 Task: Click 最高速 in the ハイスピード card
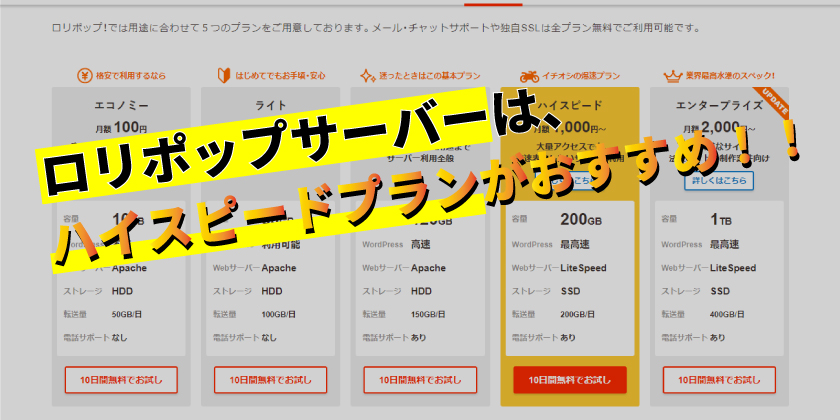click(575, 244)
